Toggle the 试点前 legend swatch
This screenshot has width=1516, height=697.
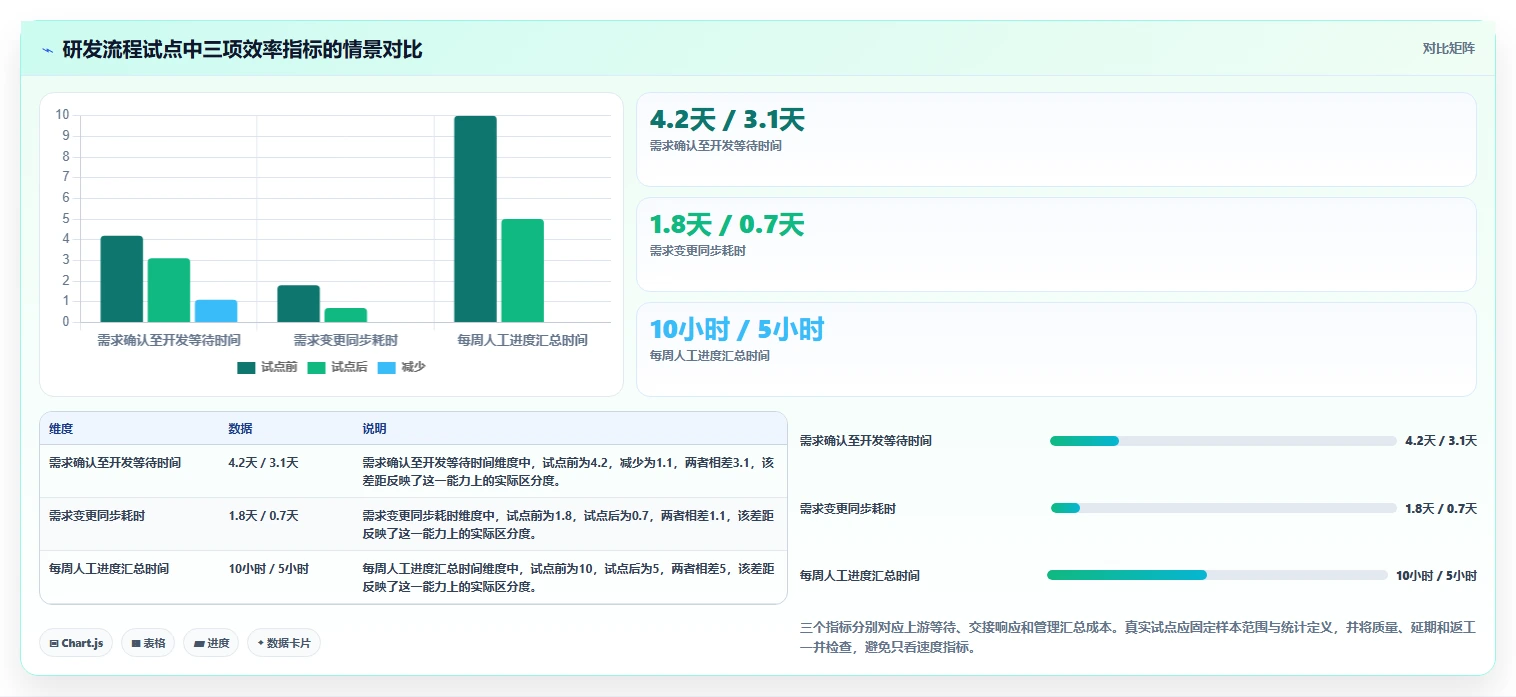coord(246,367)
